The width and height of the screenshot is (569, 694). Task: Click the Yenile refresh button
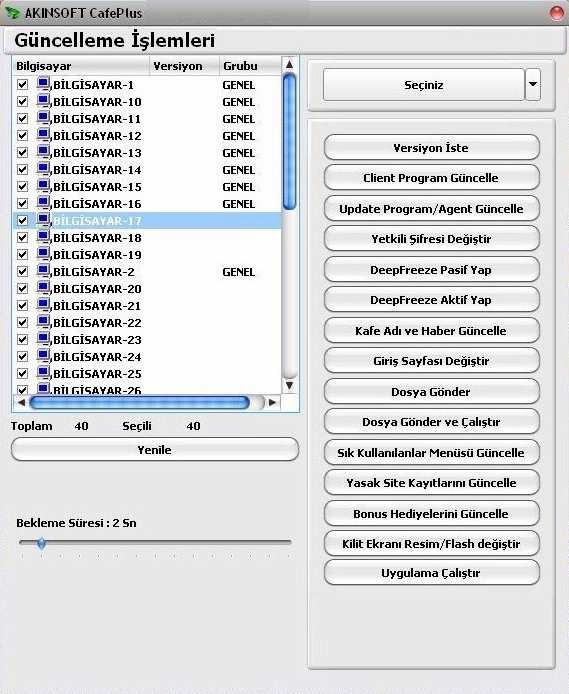click(x=155, y=450)
